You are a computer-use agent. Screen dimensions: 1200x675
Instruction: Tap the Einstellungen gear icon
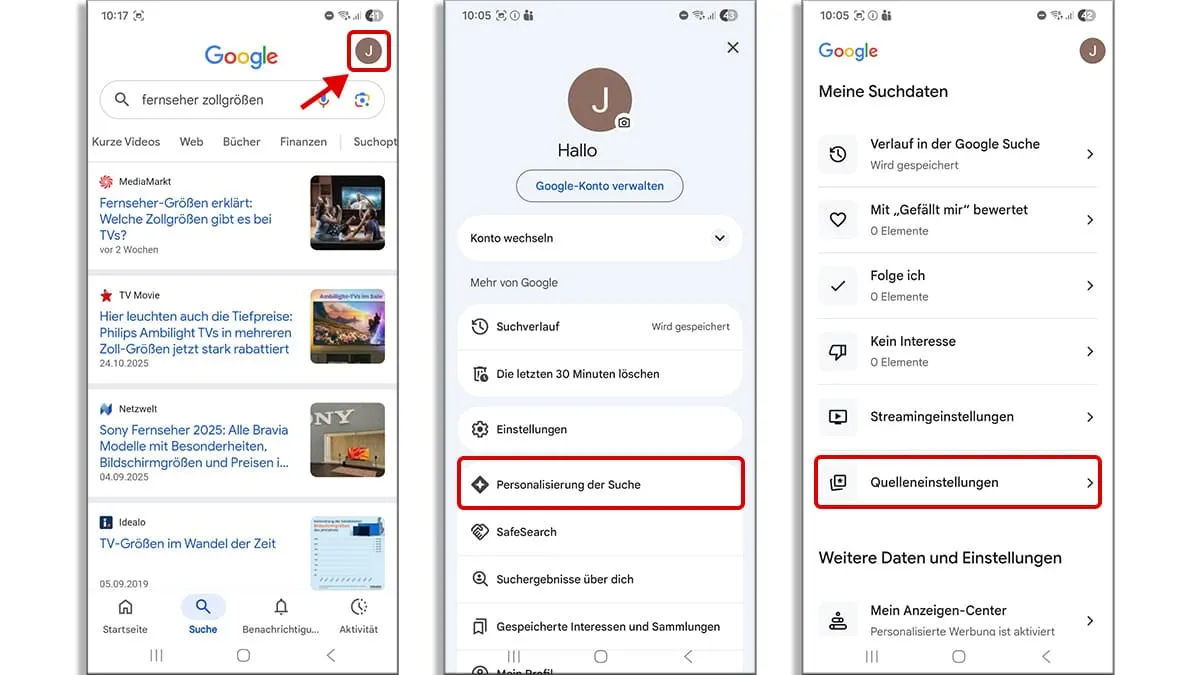(x=479, y=429)
